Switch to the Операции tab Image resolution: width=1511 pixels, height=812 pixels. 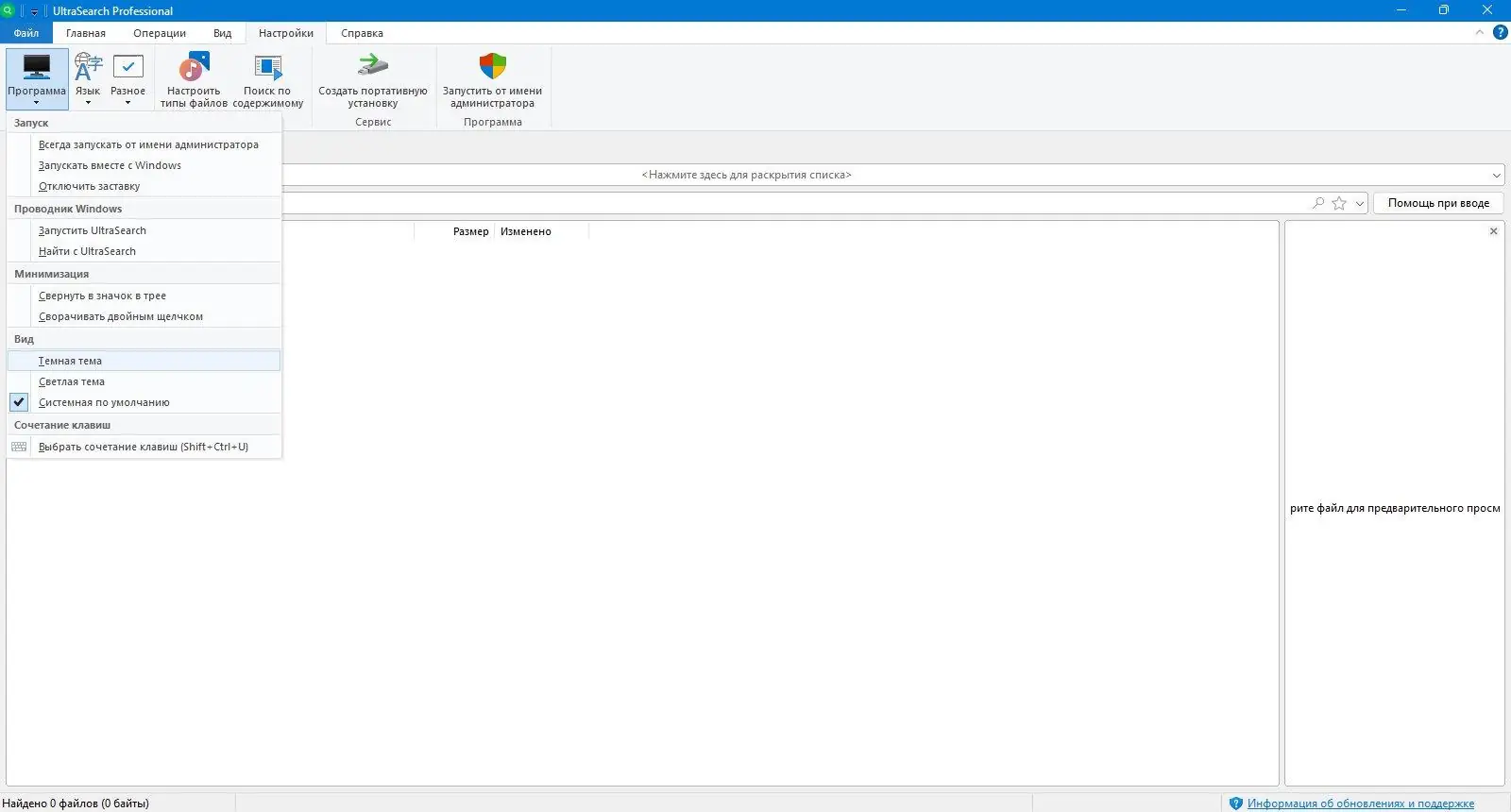[160, 33]
